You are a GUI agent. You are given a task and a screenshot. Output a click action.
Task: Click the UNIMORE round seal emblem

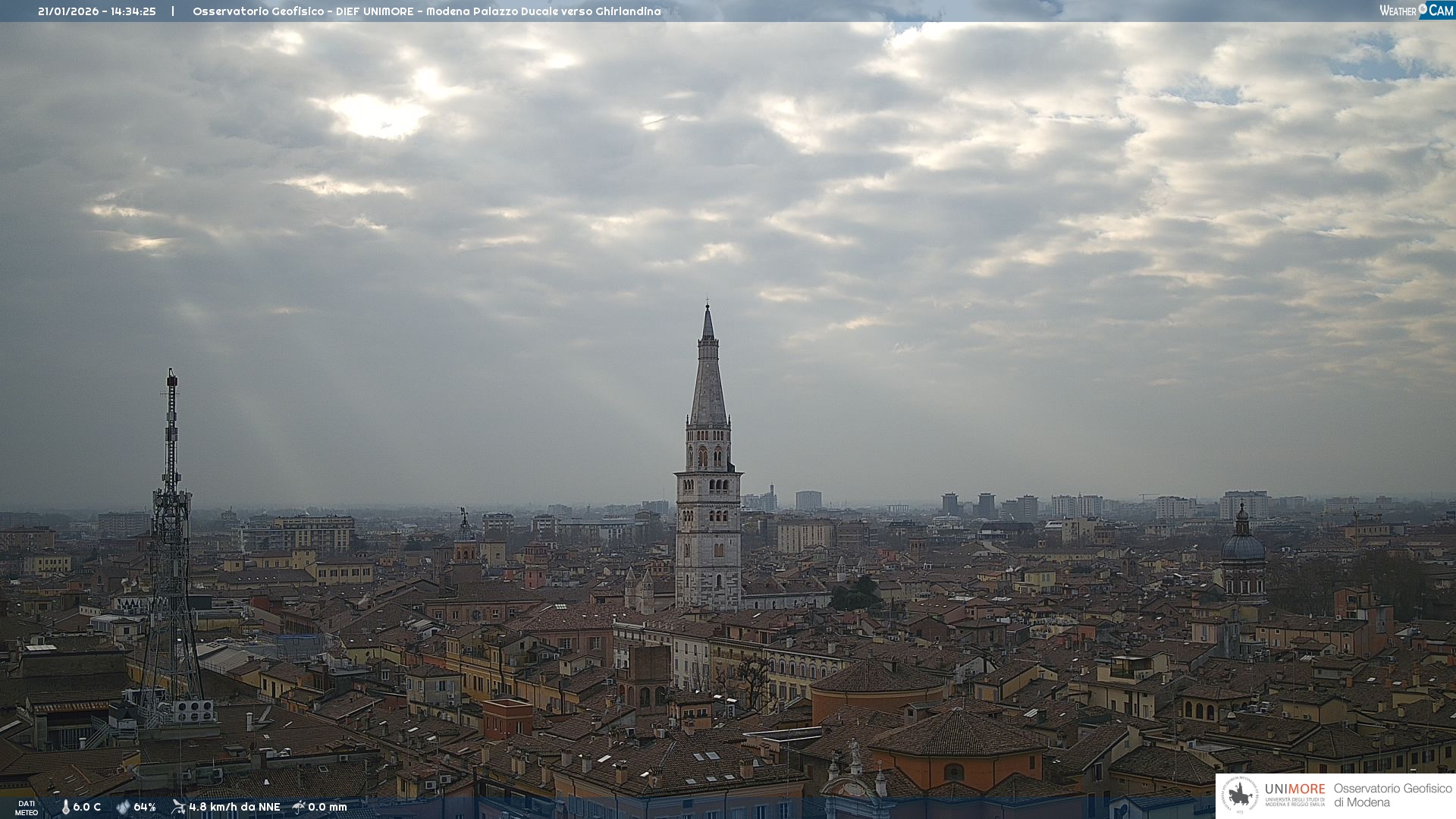coord(1240,795)
